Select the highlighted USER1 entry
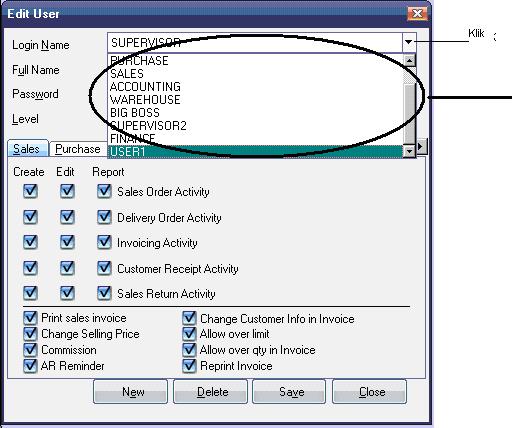The height and width of the screenshot is (428, 512). click(x=255, y=152)
